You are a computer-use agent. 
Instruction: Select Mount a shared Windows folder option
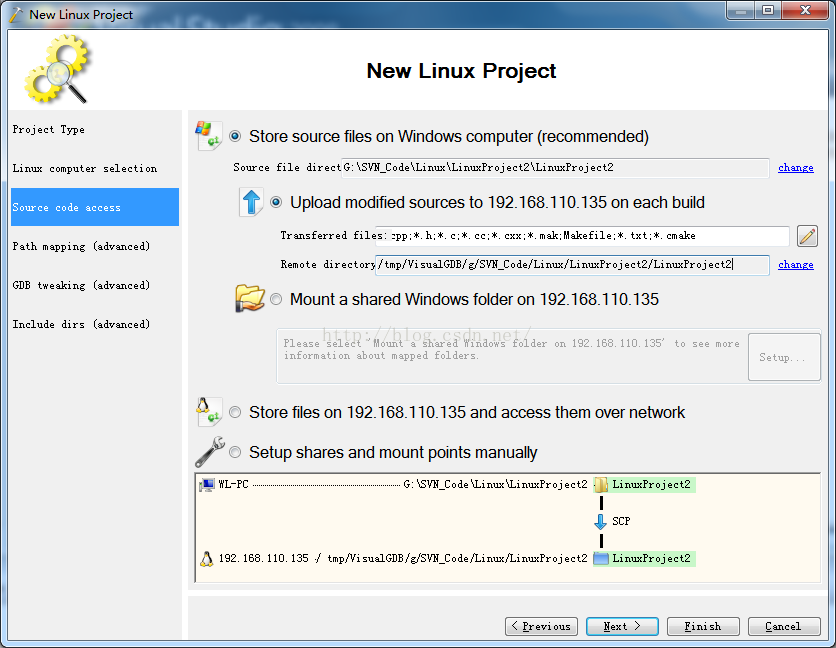coord(276,299)
